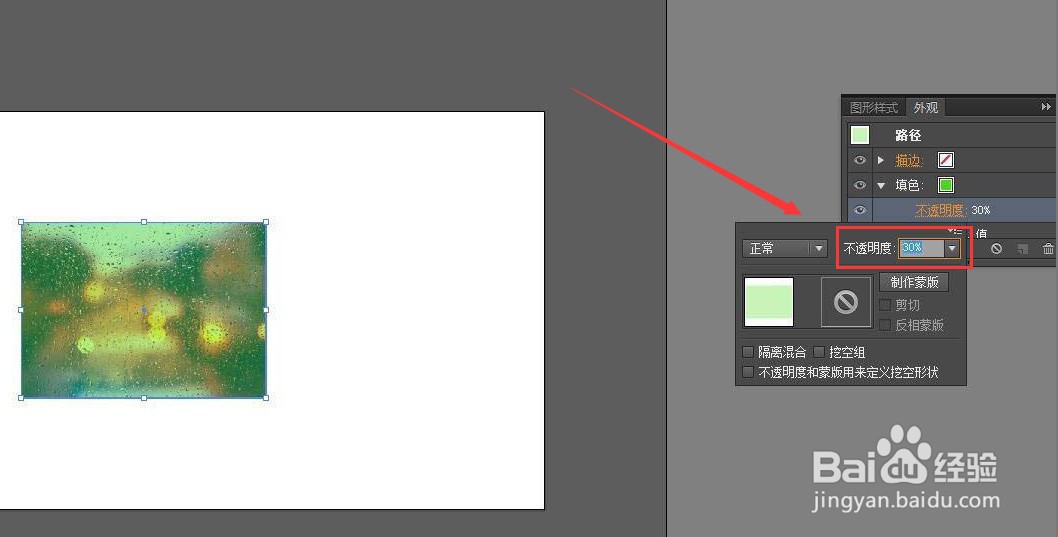1058x537 pixels.
Task: Click the duplicate selected item icon
Action: click(x=1023, y=249)
